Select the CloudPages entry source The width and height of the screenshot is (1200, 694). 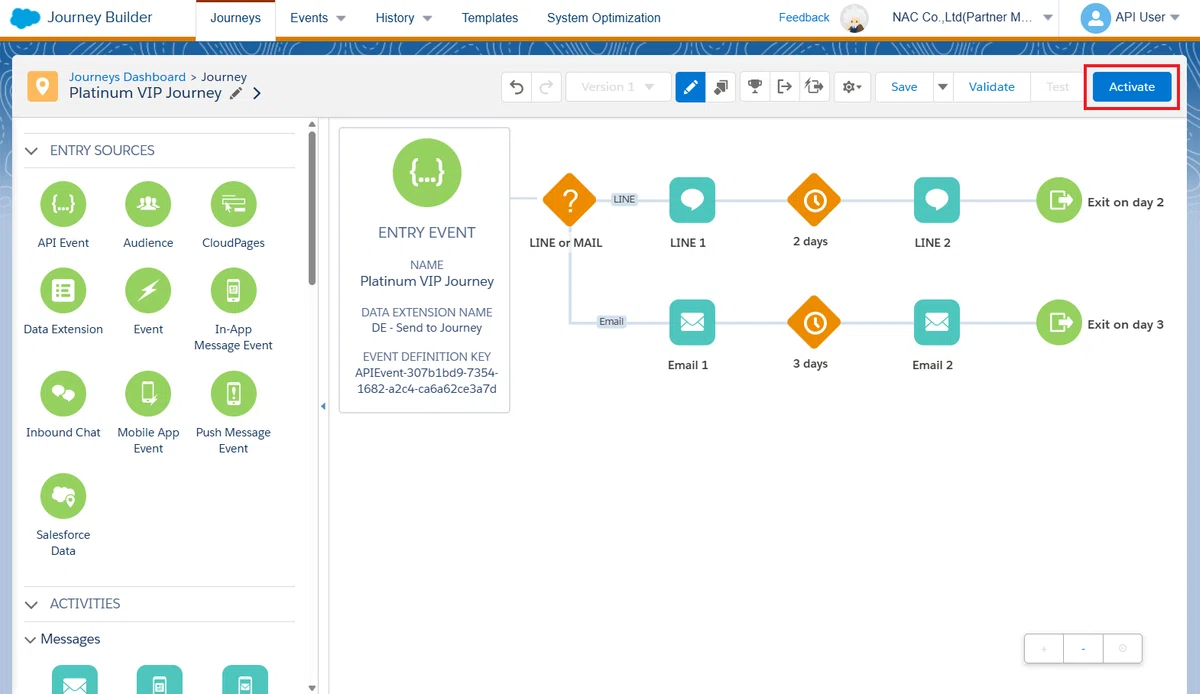click(233, 205)
